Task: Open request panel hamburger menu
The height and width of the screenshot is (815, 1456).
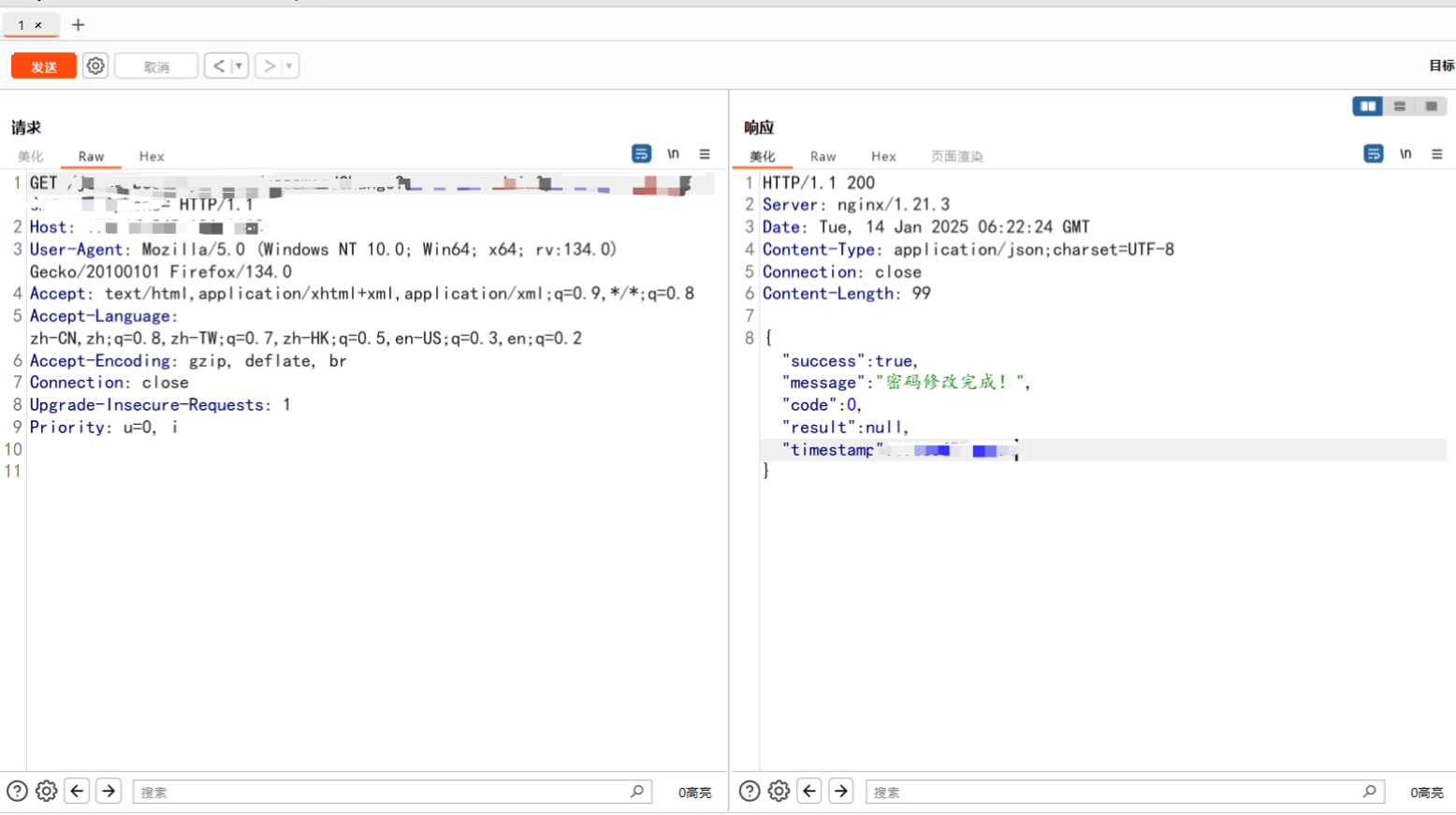Action: (x=705, y=153)
